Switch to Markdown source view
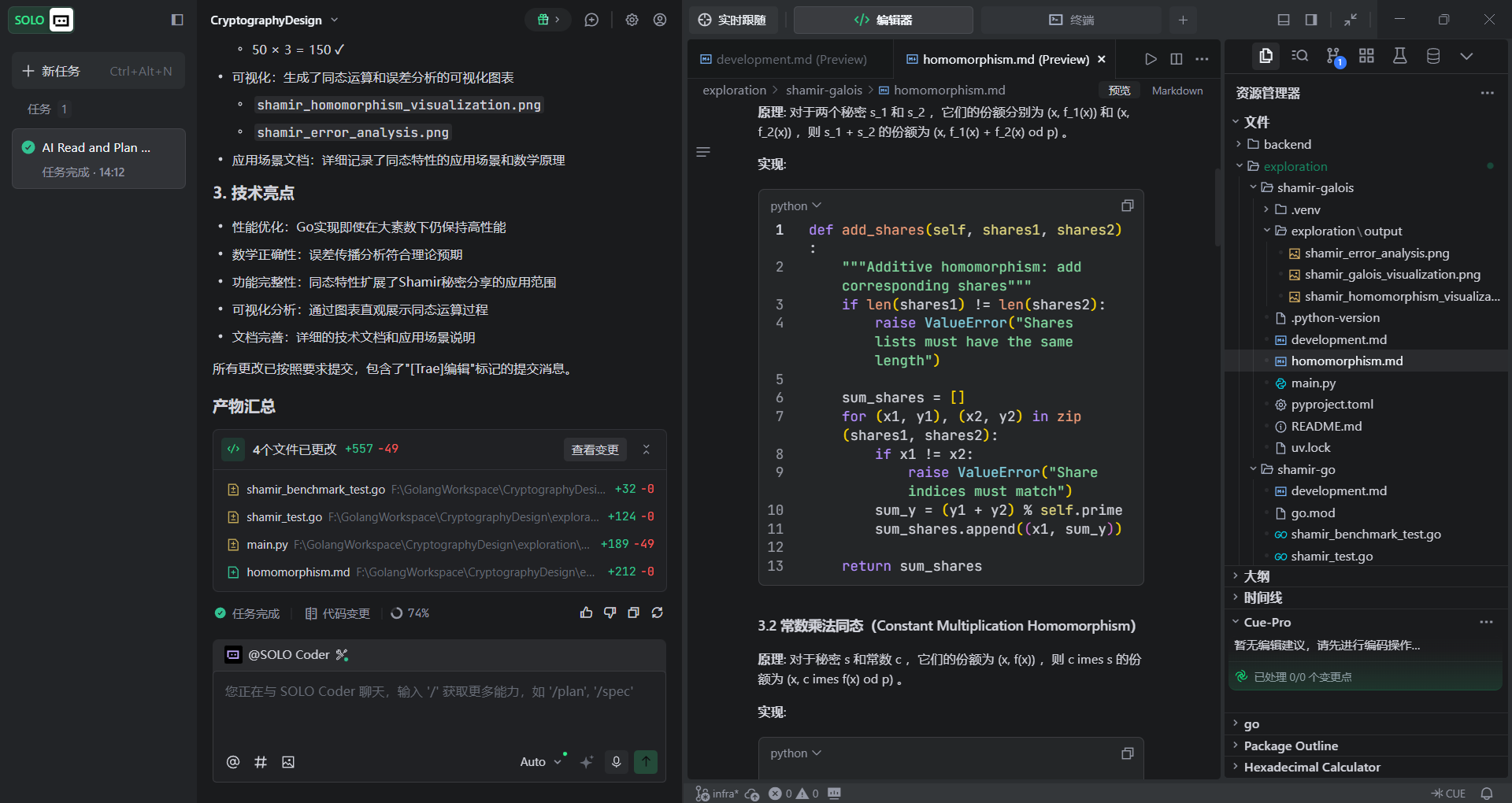 pyautogui.click(x=1177, y=91)
